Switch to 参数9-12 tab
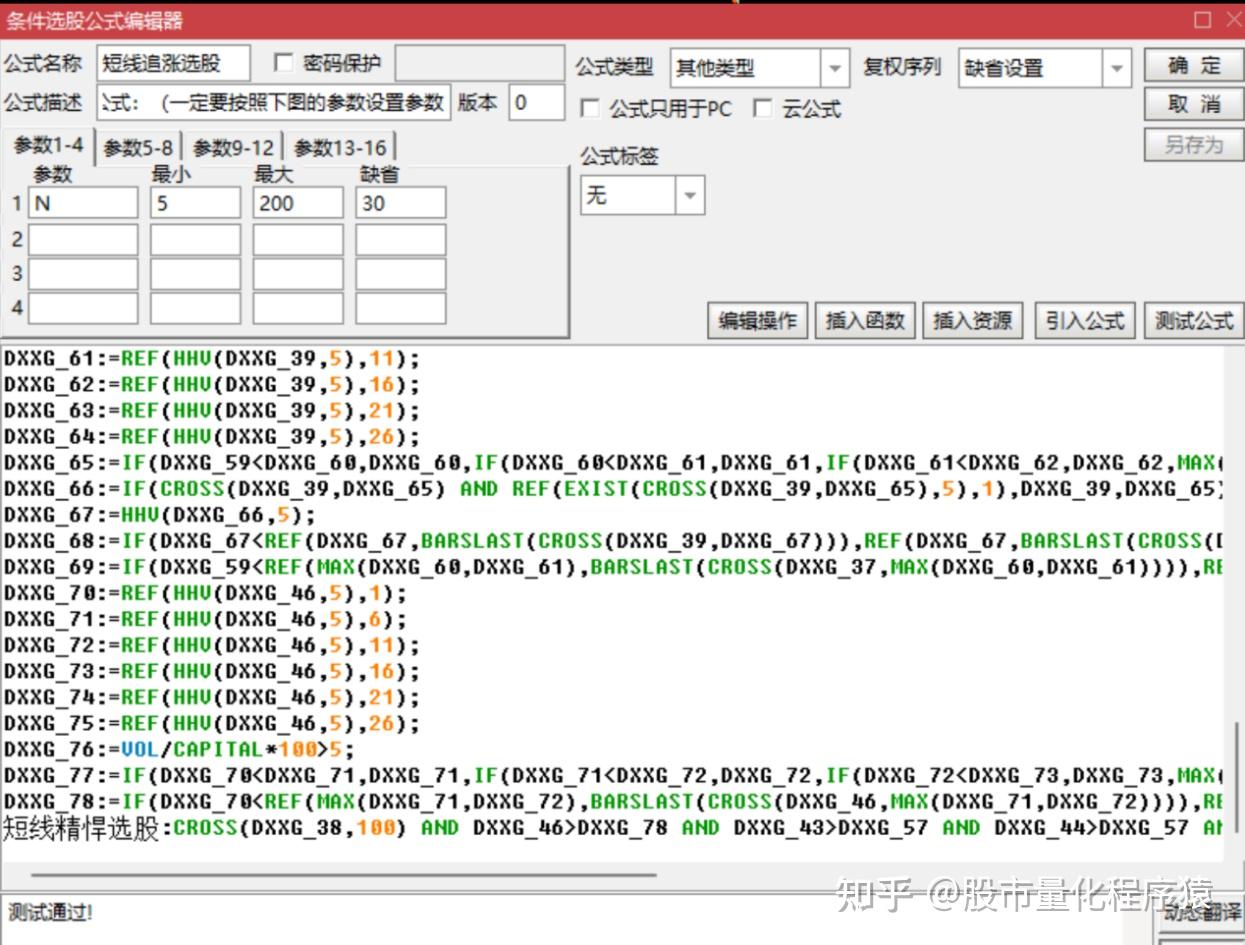 tap(232, 148)
